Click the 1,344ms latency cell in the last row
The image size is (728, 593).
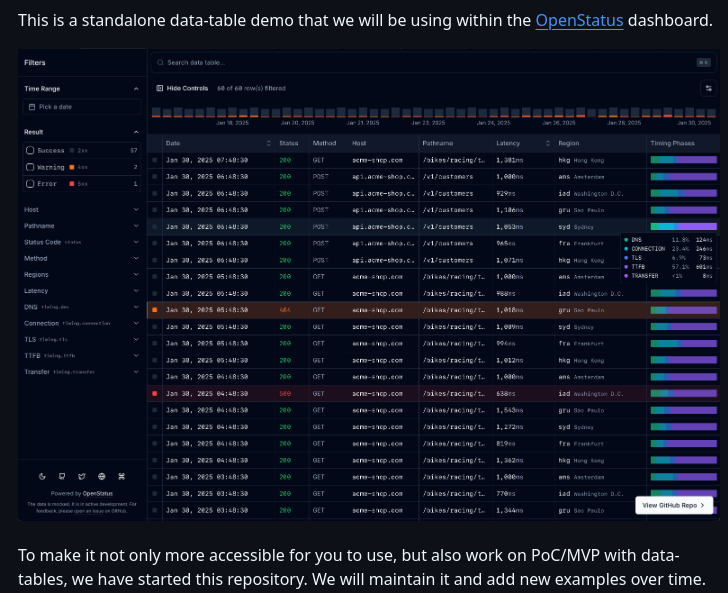pyautogui.click(x=509, y=511)
